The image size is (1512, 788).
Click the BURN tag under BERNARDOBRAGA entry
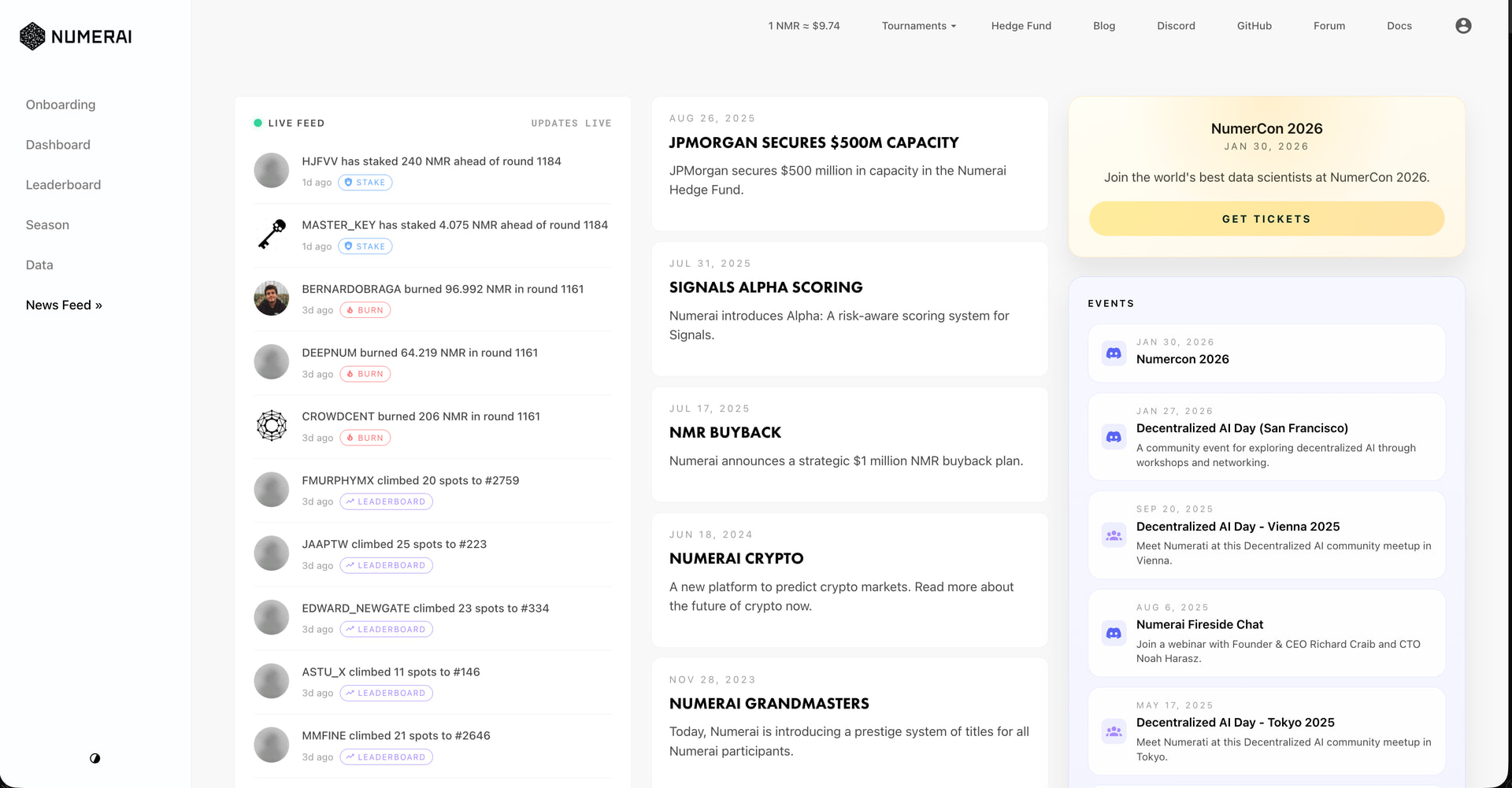click(365, 310)
